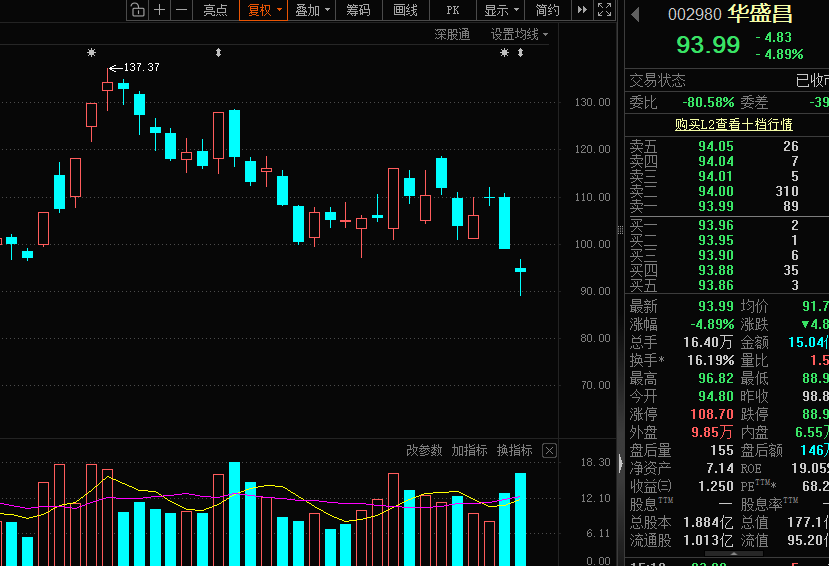Close the volume indicator panel

(549, 451)
